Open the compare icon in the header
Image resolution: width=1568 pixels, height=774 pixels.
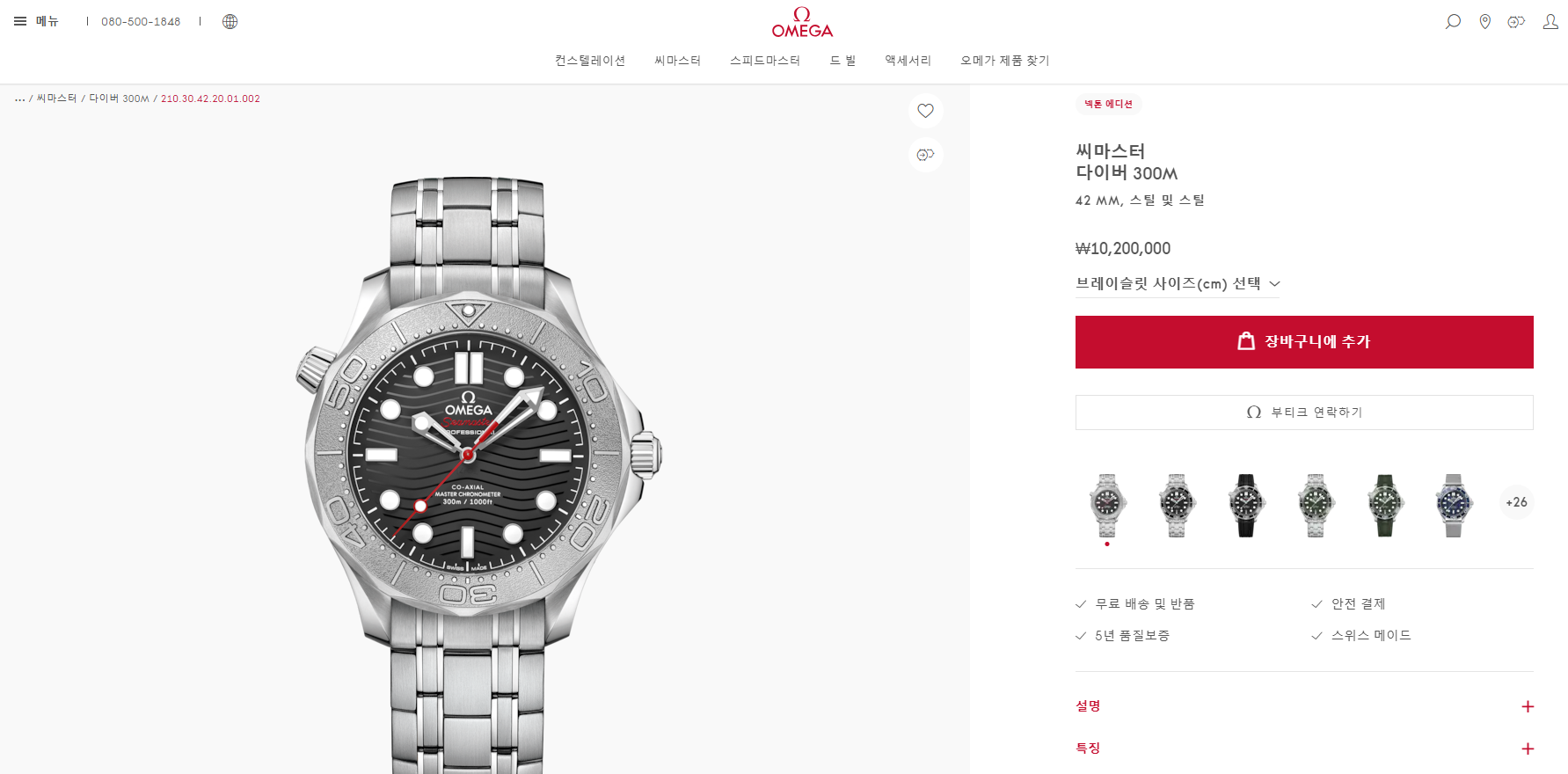(x=1516, y=21)
